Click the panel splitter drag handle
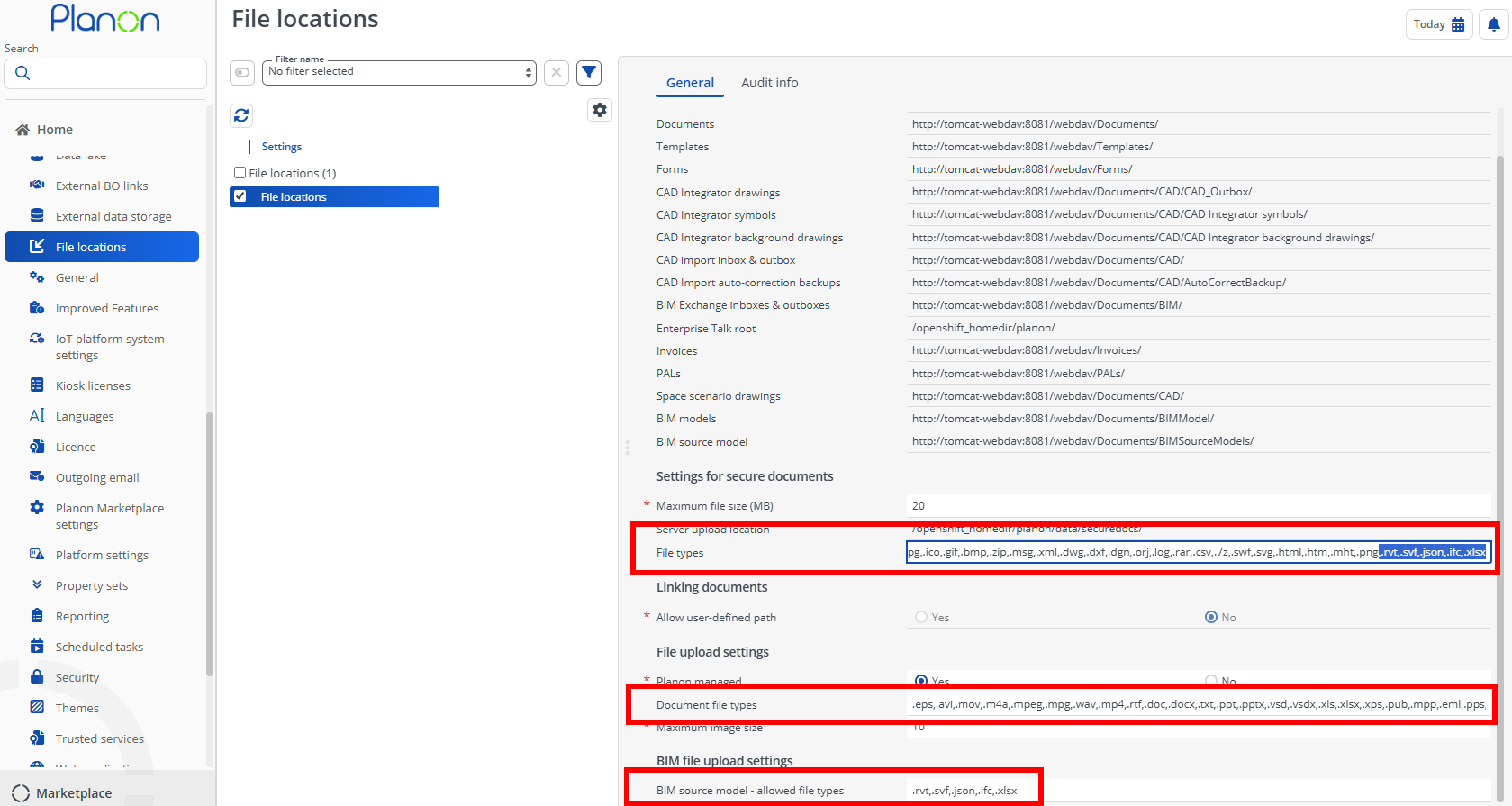Image resolution: width=1512 pixels, height=806 pixels. (x=628, y=447)
